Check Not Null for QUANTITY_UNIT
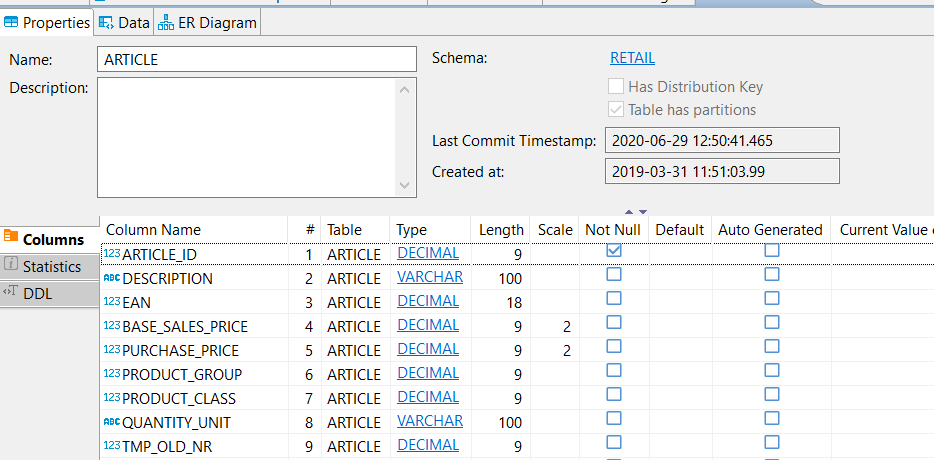This screenshot has height=460, width=934. pos(614,418)
